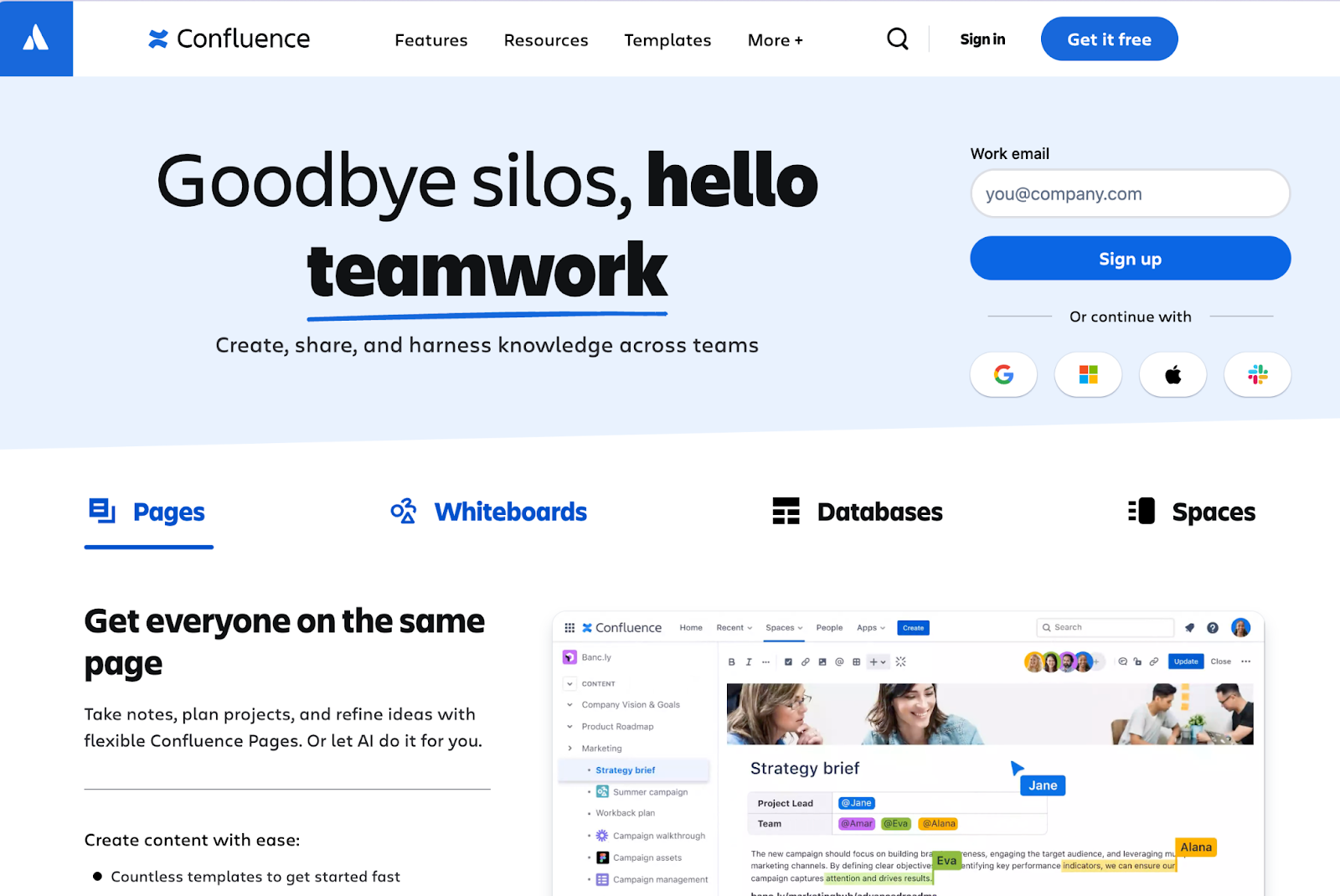
Task: Click the copy link icon next to Update
Action: pyautogui.click(x=1153, y=662)
